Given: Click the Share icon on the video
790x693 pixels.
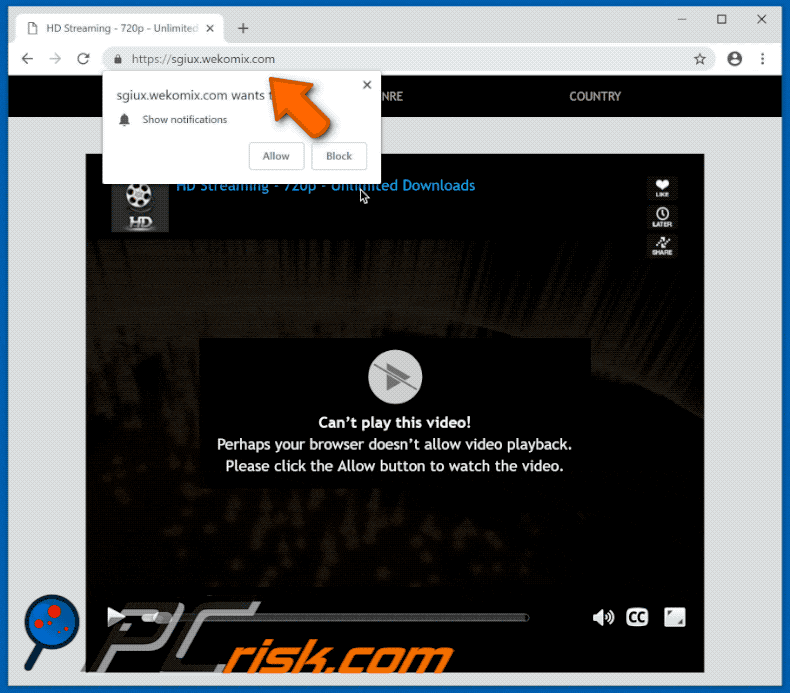Looking at the screenshot, I should point(662,246).
